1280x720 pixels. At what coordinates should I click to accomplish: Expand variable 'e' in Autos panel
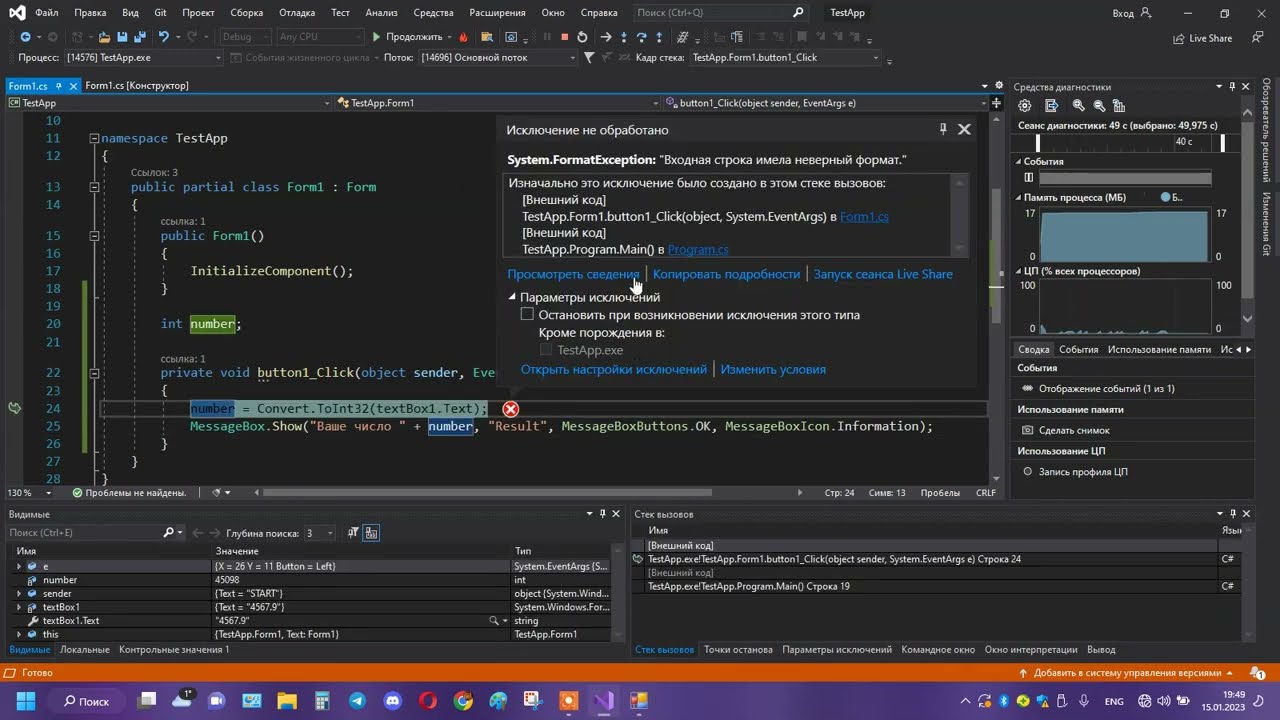click(19, 567)
